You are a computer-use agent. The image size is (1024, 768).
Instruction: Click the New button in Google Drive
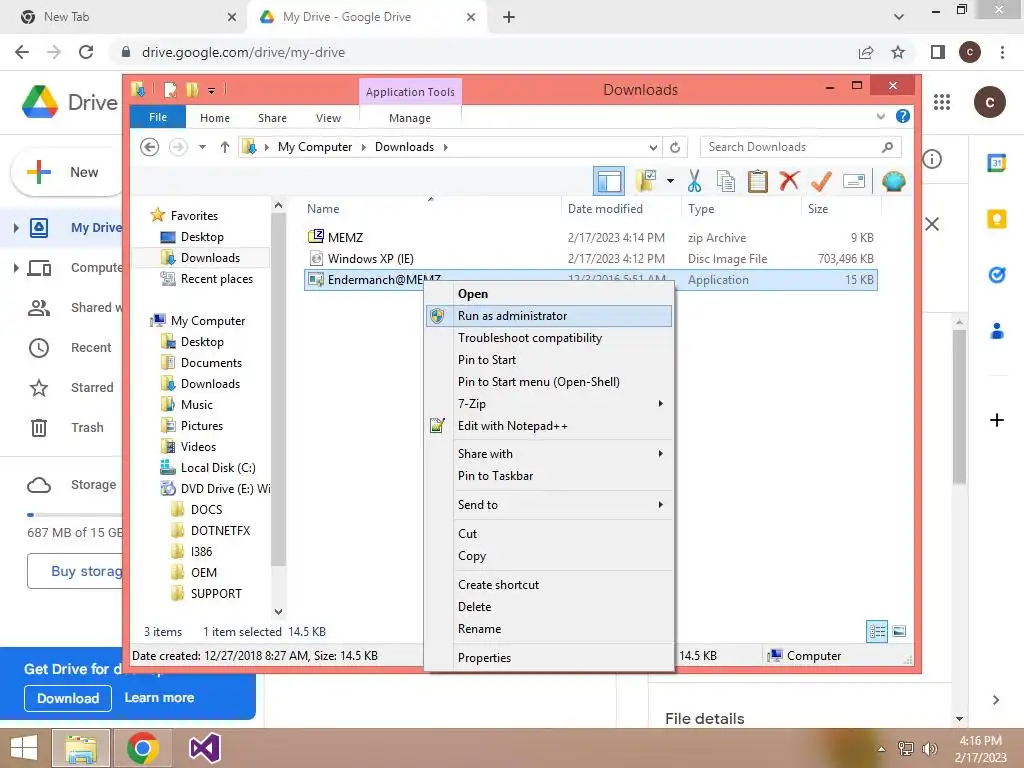click(x=67, y=172)
